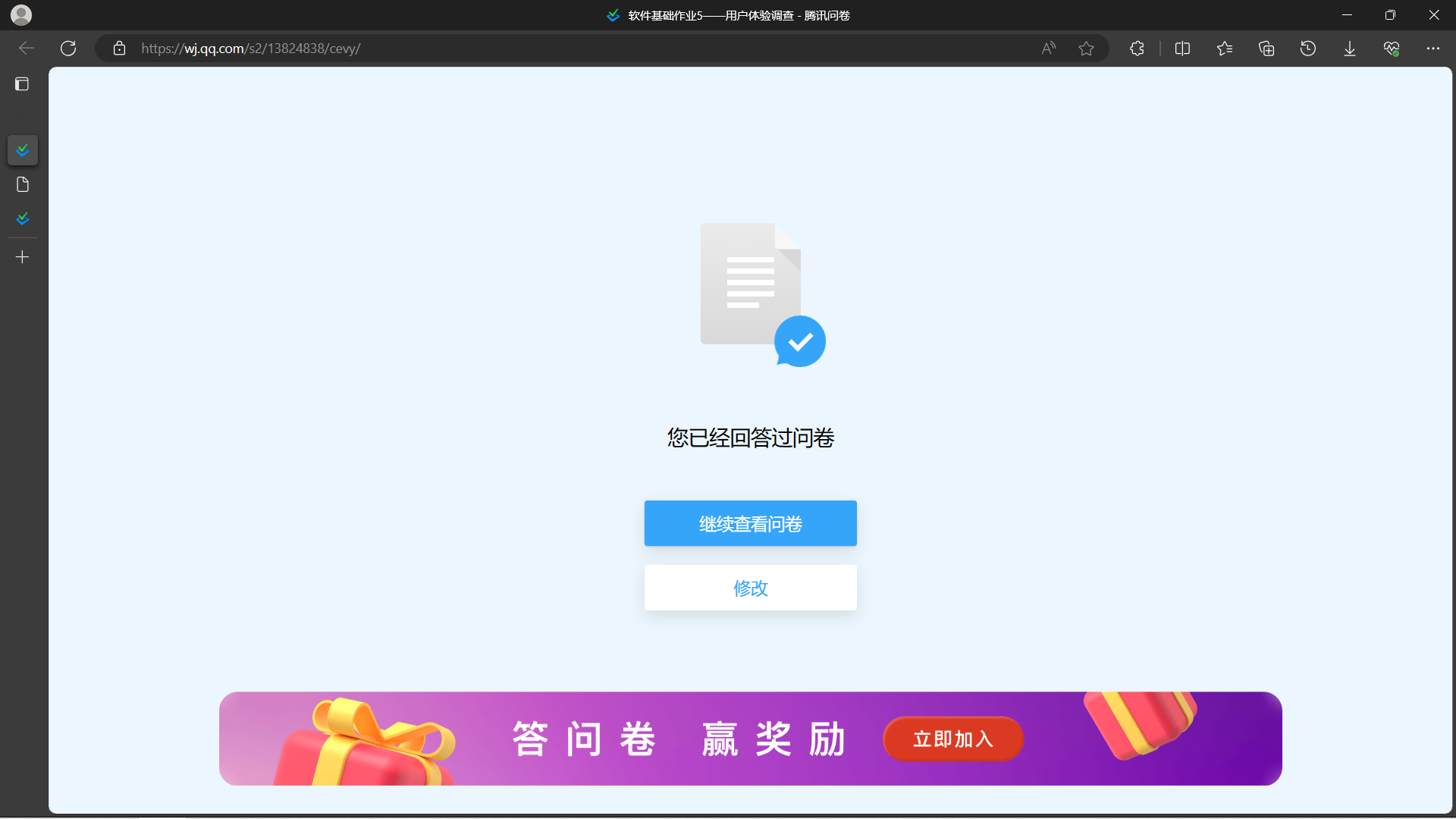Click the back navigation arrow
The image size is (1456, 819).
point(27,49)
